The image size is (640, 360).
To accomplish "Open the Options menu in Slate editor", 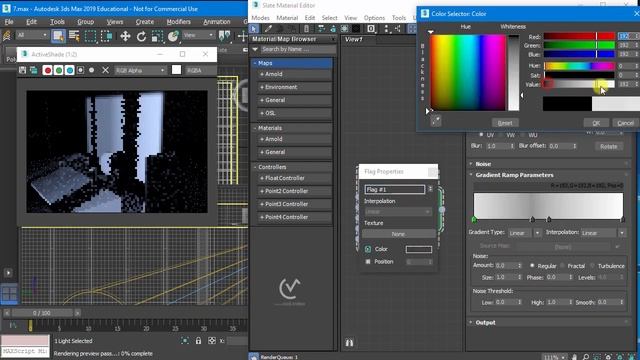I will point(374,18).
